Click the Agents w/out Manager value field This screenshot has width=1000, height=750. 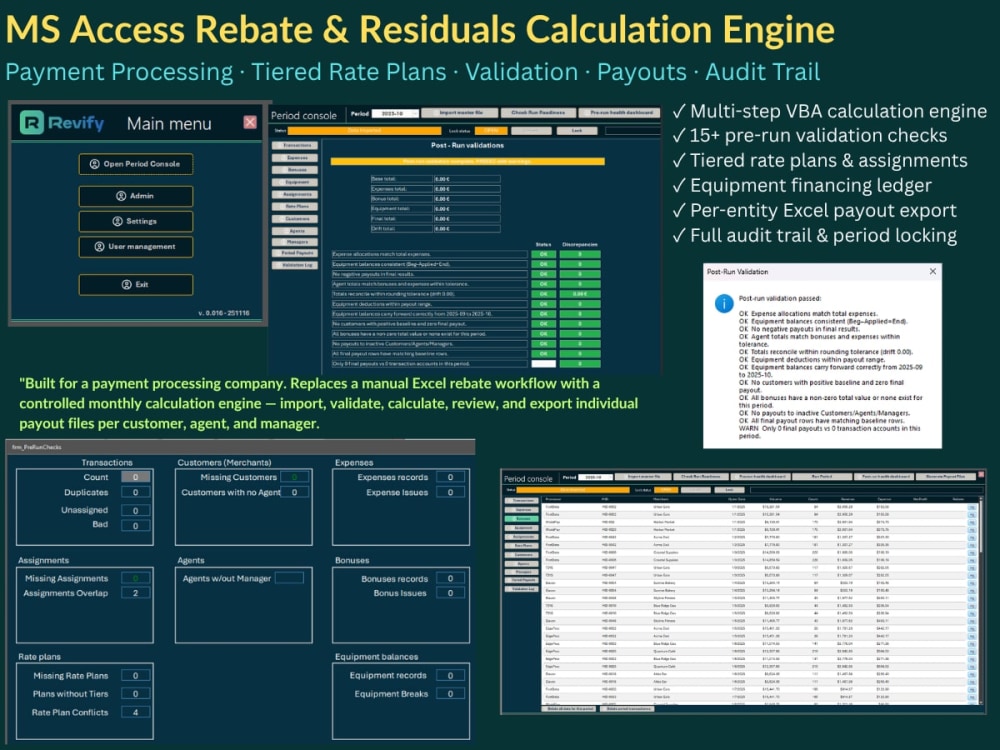pyautogui.click(x=289, y=578)
